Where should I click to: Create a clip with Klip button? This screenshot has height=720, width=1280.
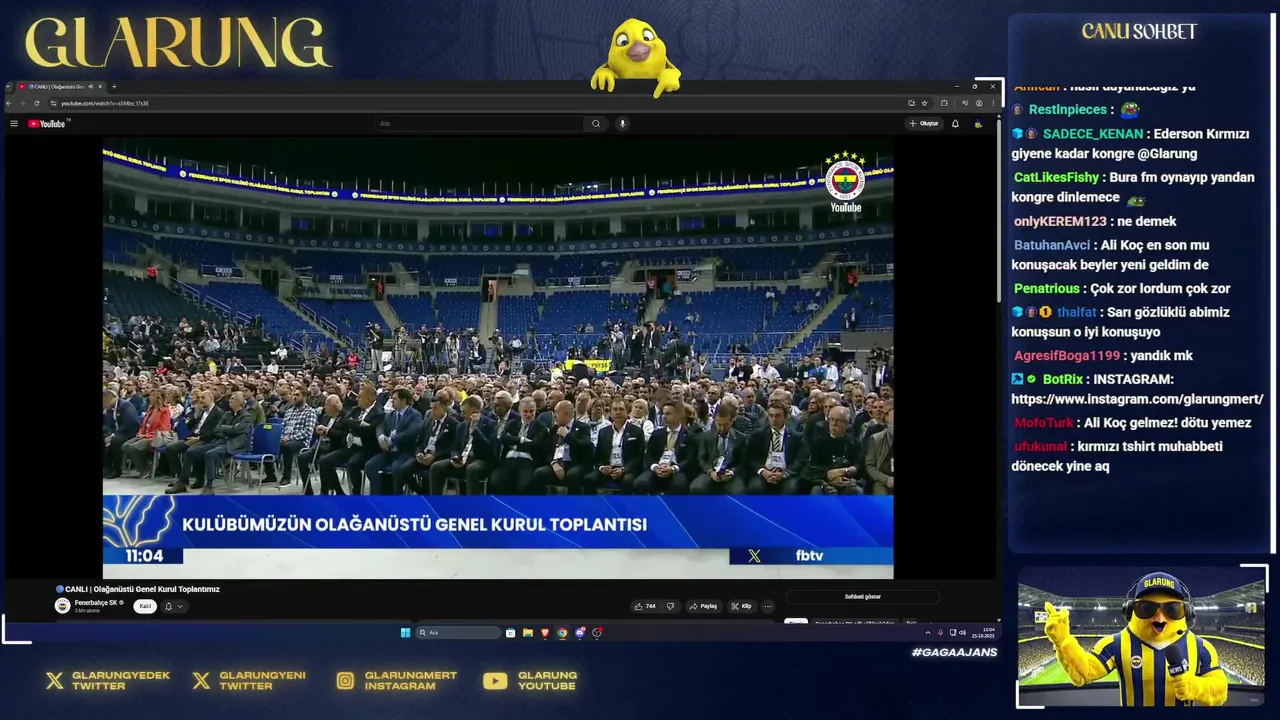pos(741,606)
